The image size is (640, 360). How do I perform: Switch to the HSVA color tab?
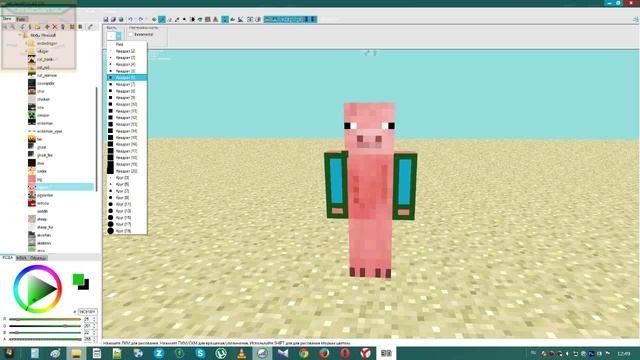[21, 258]
